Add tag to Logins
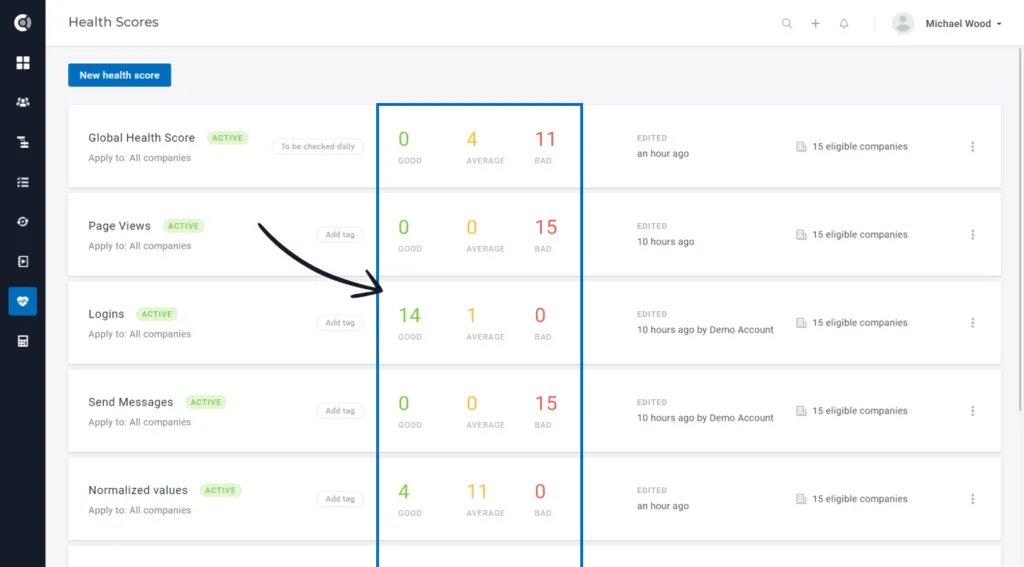 point(340,323)
